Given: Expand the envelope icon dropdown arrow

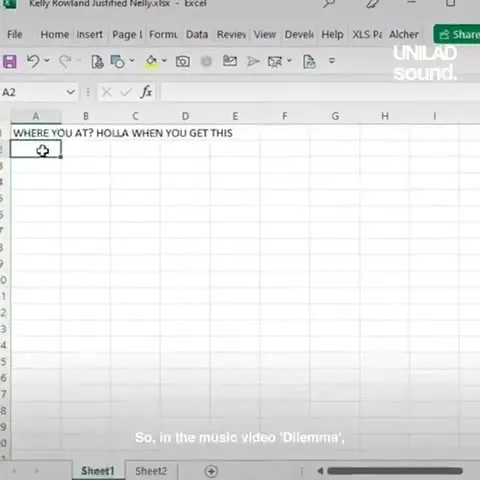Looking at the screenshot, I should pos(289,60).
